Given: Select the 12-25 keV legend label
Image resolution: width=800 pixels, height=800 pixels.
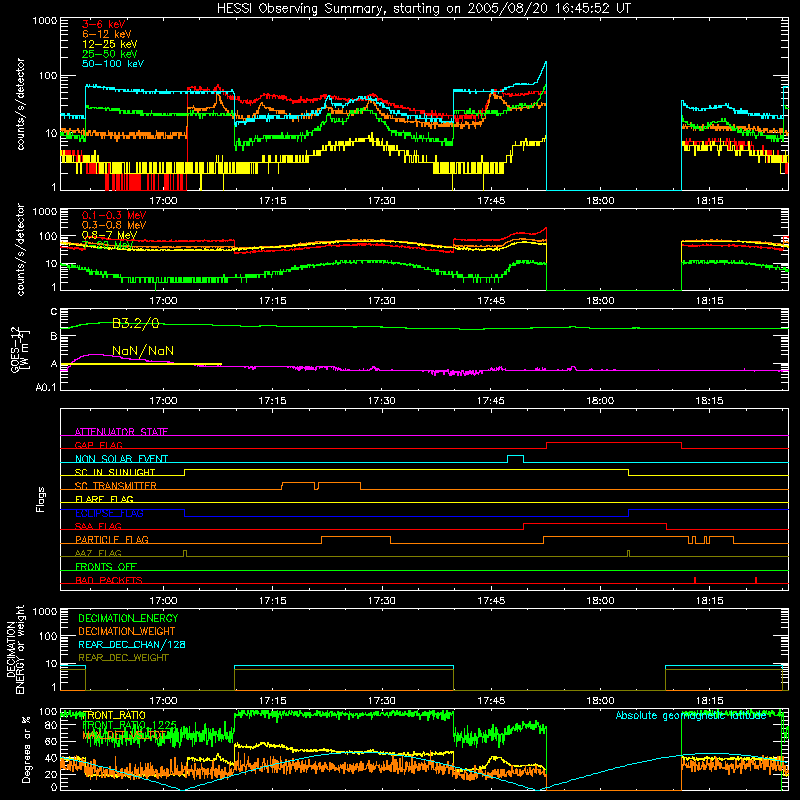Looking at the screenshot, I should [x=110, y=44].
